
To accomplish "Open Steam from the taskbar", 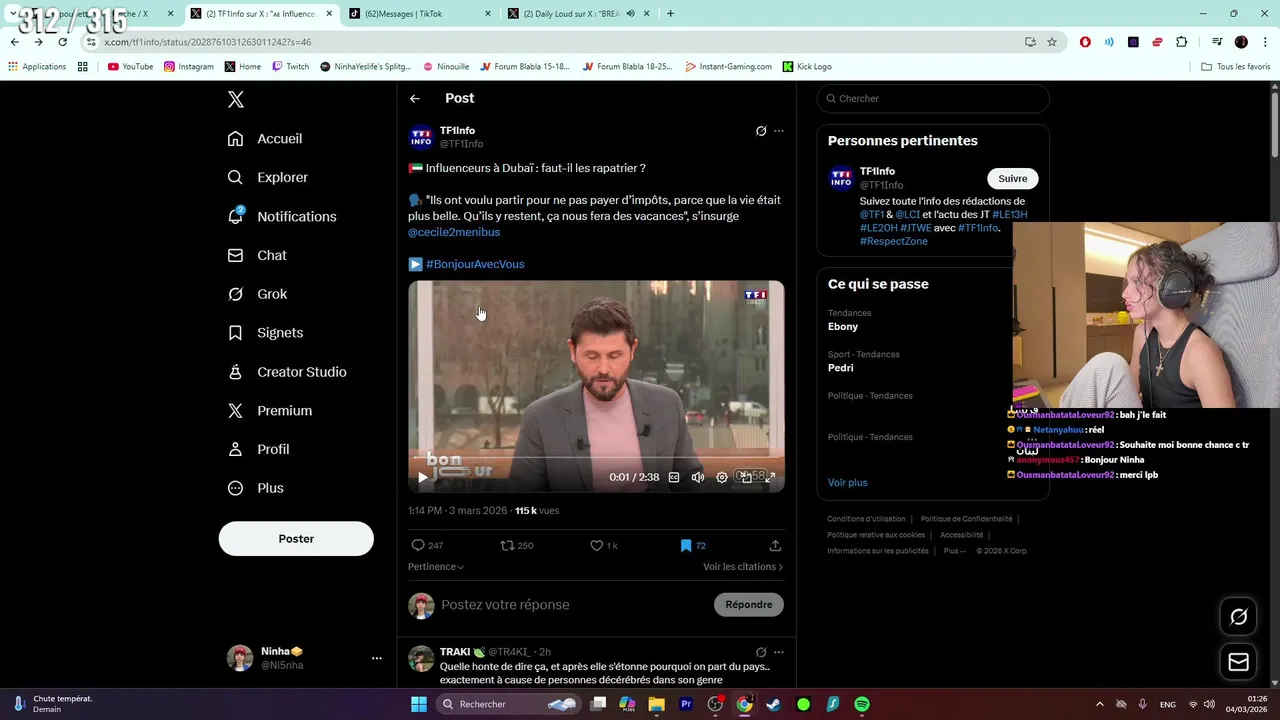I will click(x=774, y=704).
